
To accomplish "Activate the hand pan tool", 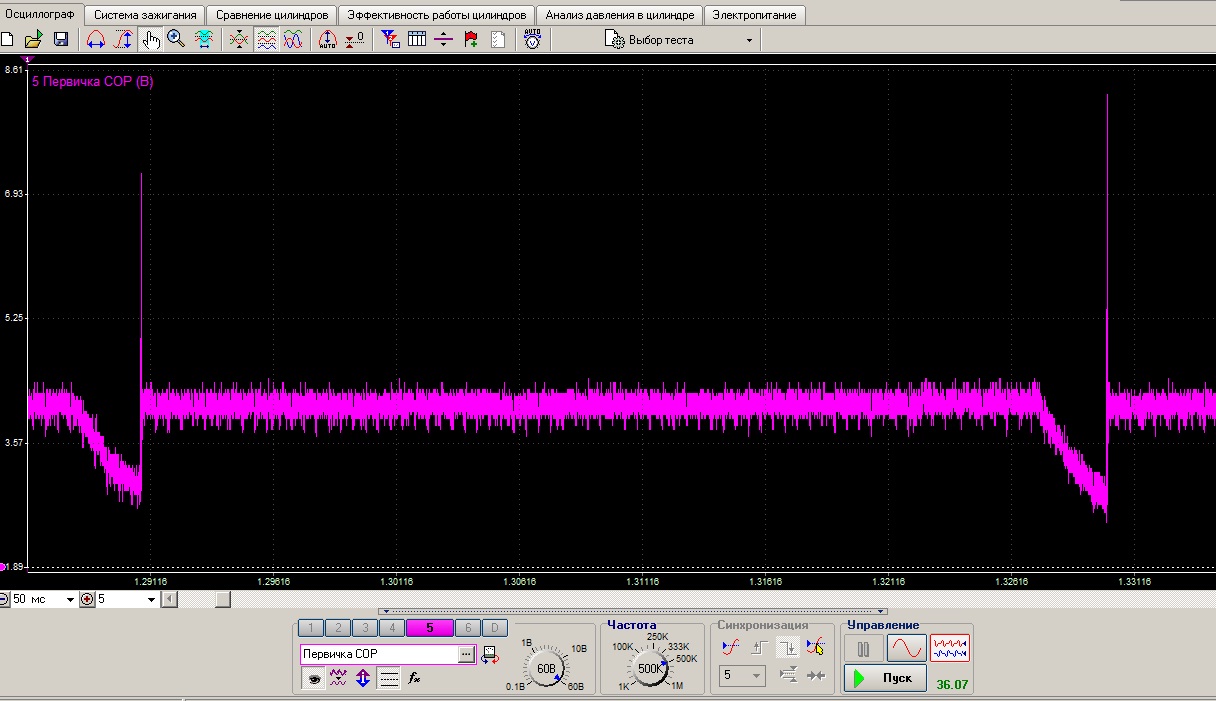I will [x=151, y=40].
